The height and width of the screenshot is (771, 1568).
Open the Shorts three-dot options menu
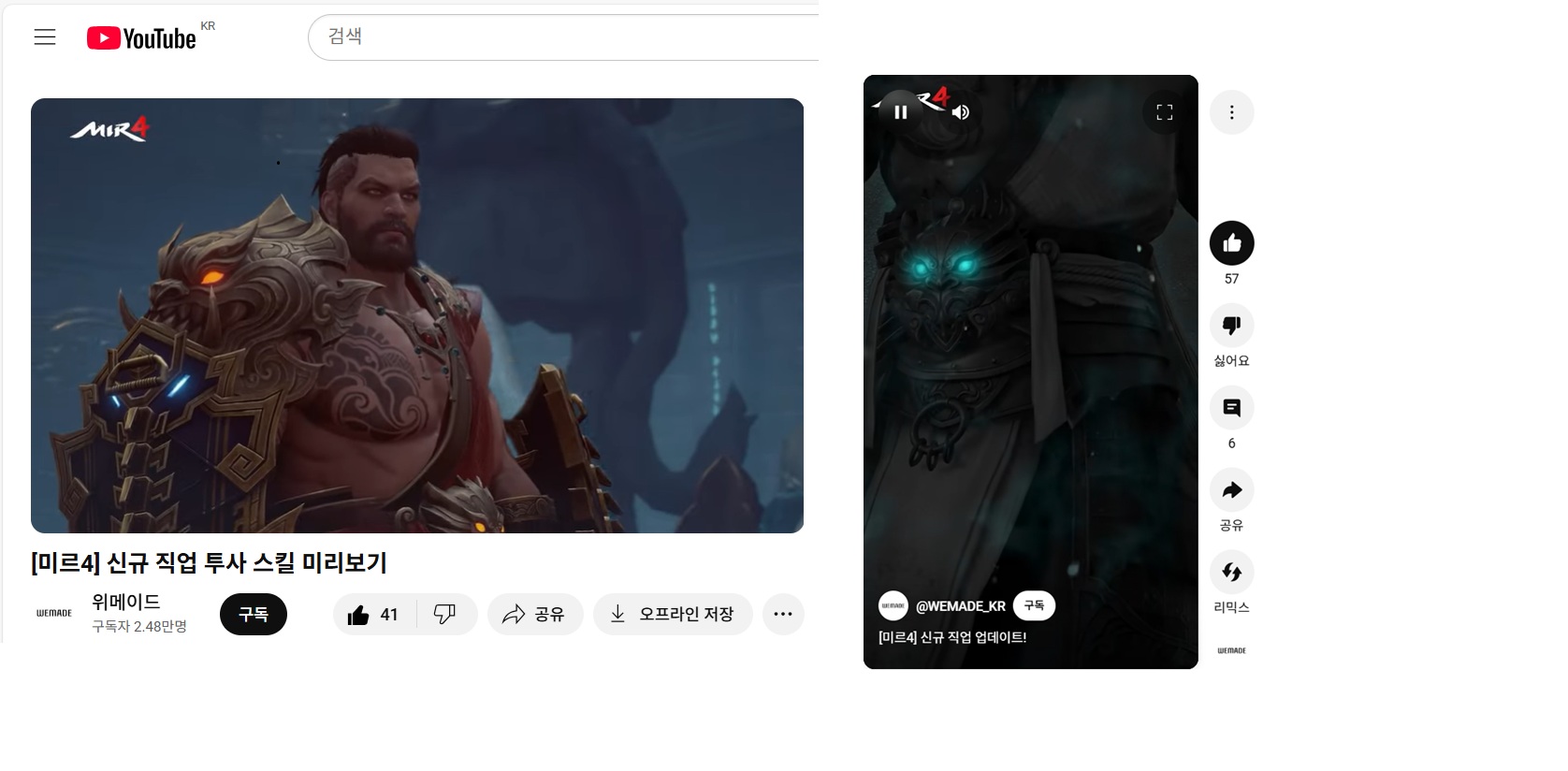1231,112
